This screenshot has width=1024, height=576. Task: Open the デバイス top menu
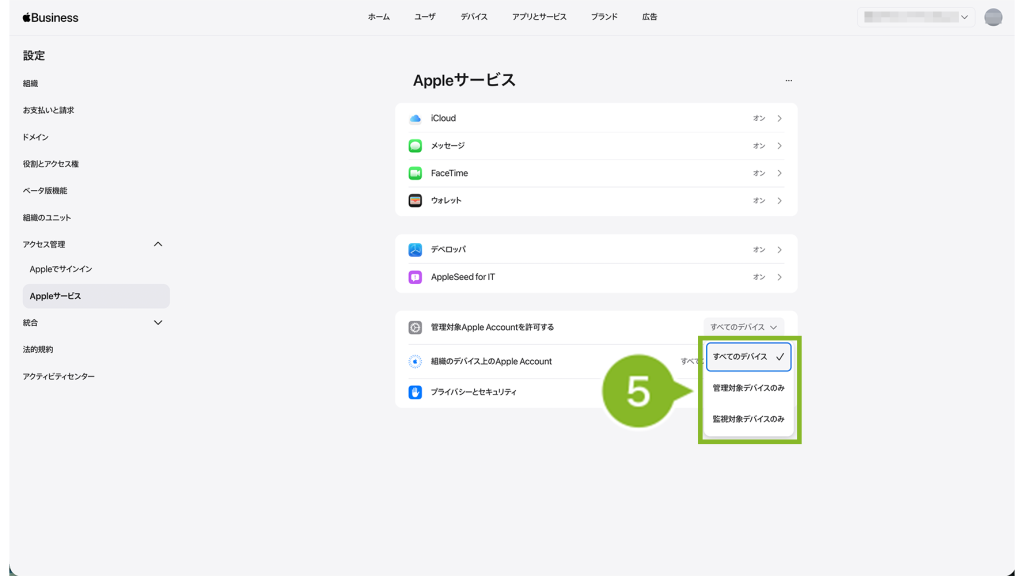click(x=474, y=17)
